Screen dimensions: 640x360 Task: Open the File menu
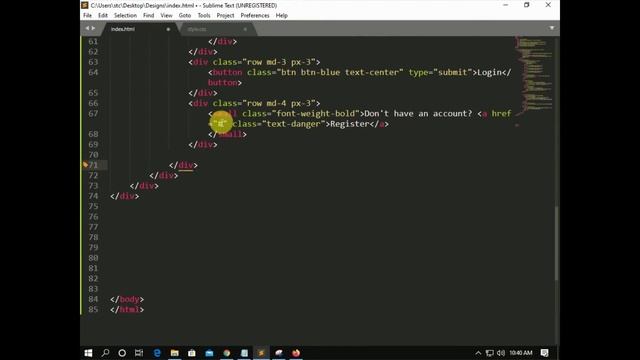click(x=87, y=16)
